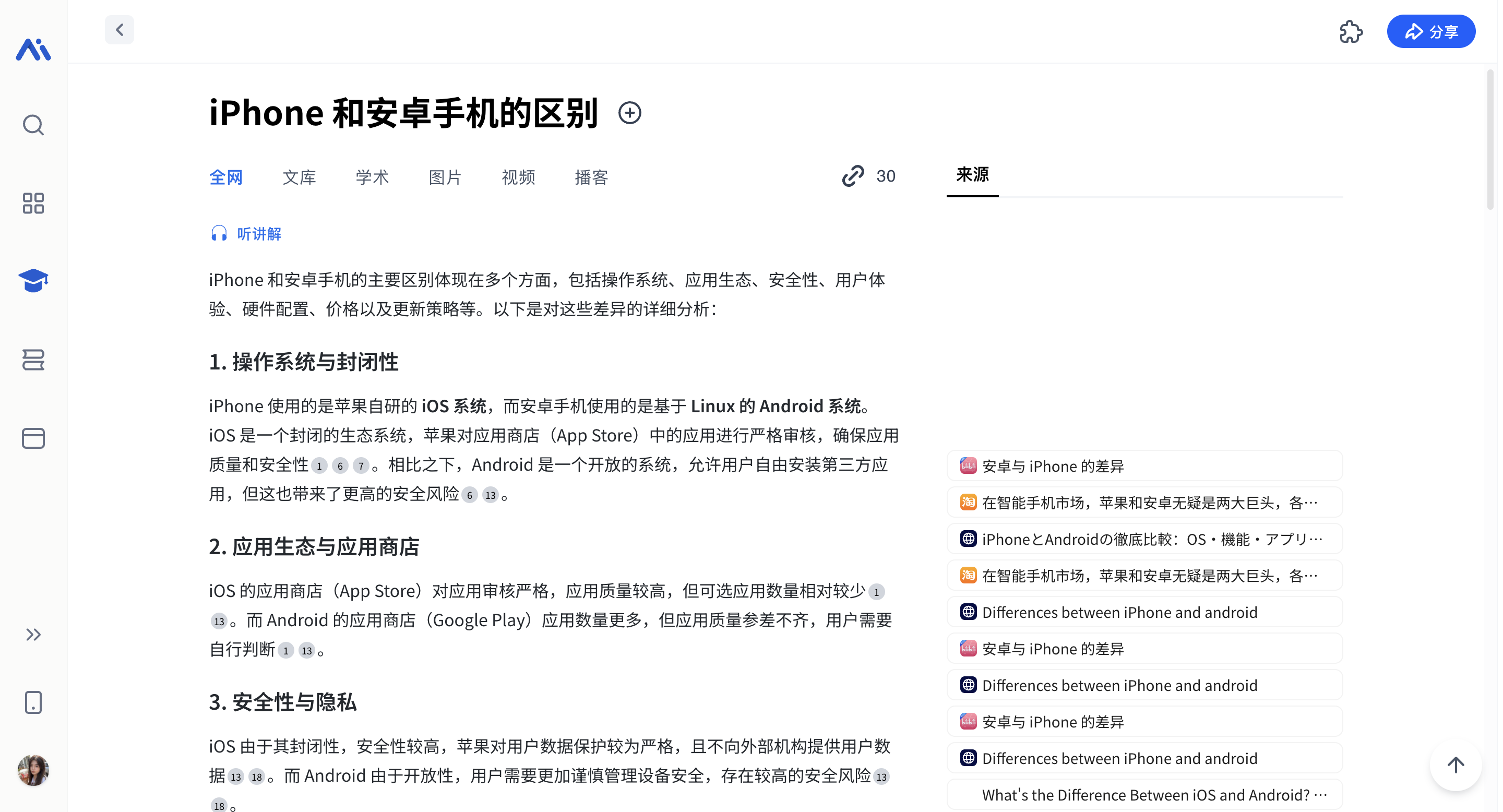Click the bold text Linux 的 Android 系统

pos(776,406)
